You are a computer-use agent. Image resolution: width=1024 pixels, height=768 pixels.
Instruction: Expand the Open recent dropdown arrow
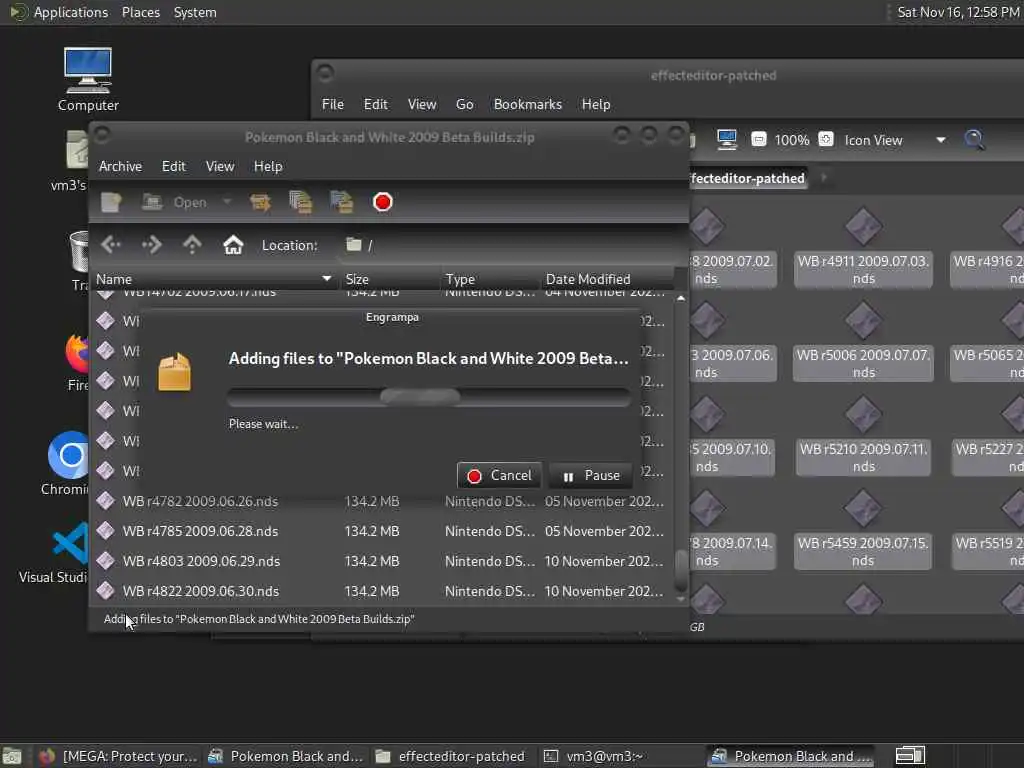[227, 202]
